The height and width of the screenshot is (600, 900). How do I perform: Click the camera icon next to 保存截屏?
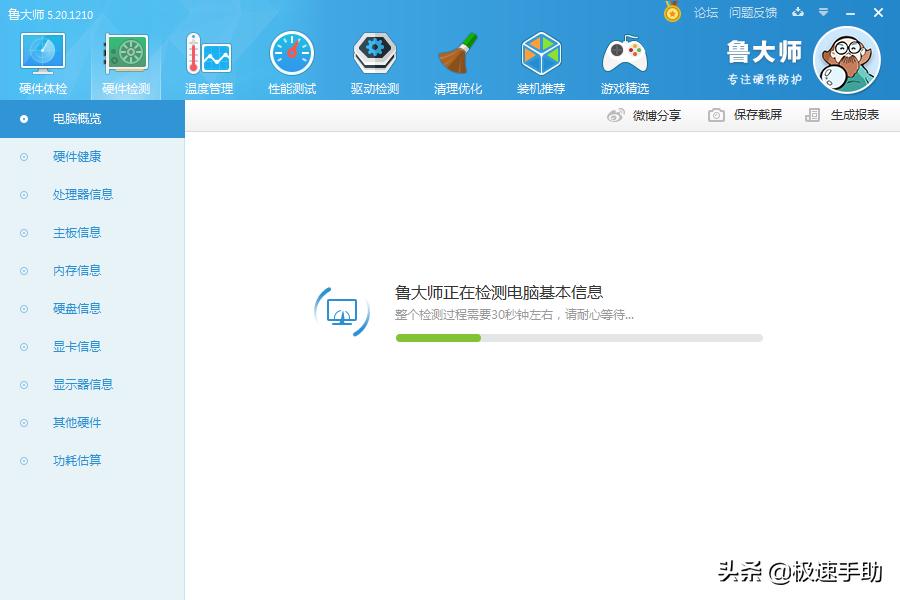click(715, 115)
